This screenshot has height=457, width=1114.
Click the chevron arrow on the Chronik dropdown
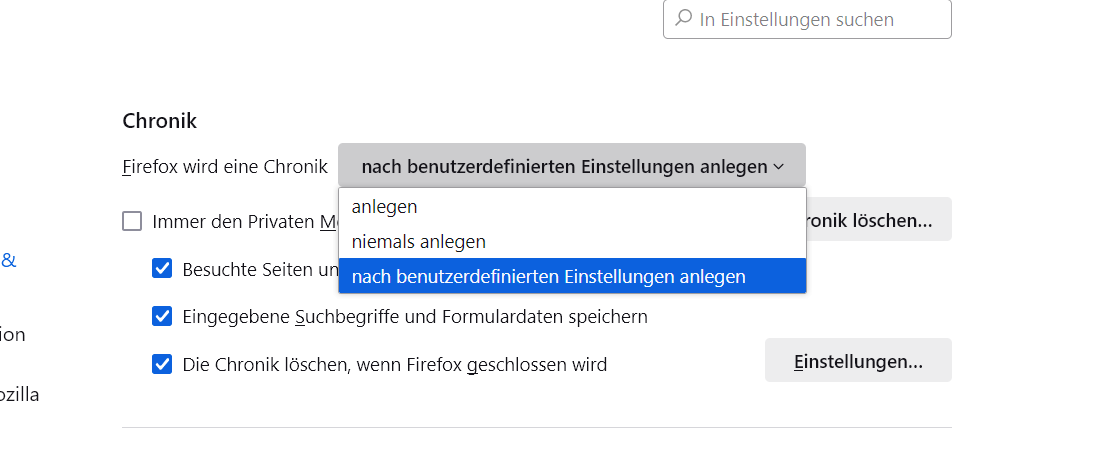click(778, 167)
